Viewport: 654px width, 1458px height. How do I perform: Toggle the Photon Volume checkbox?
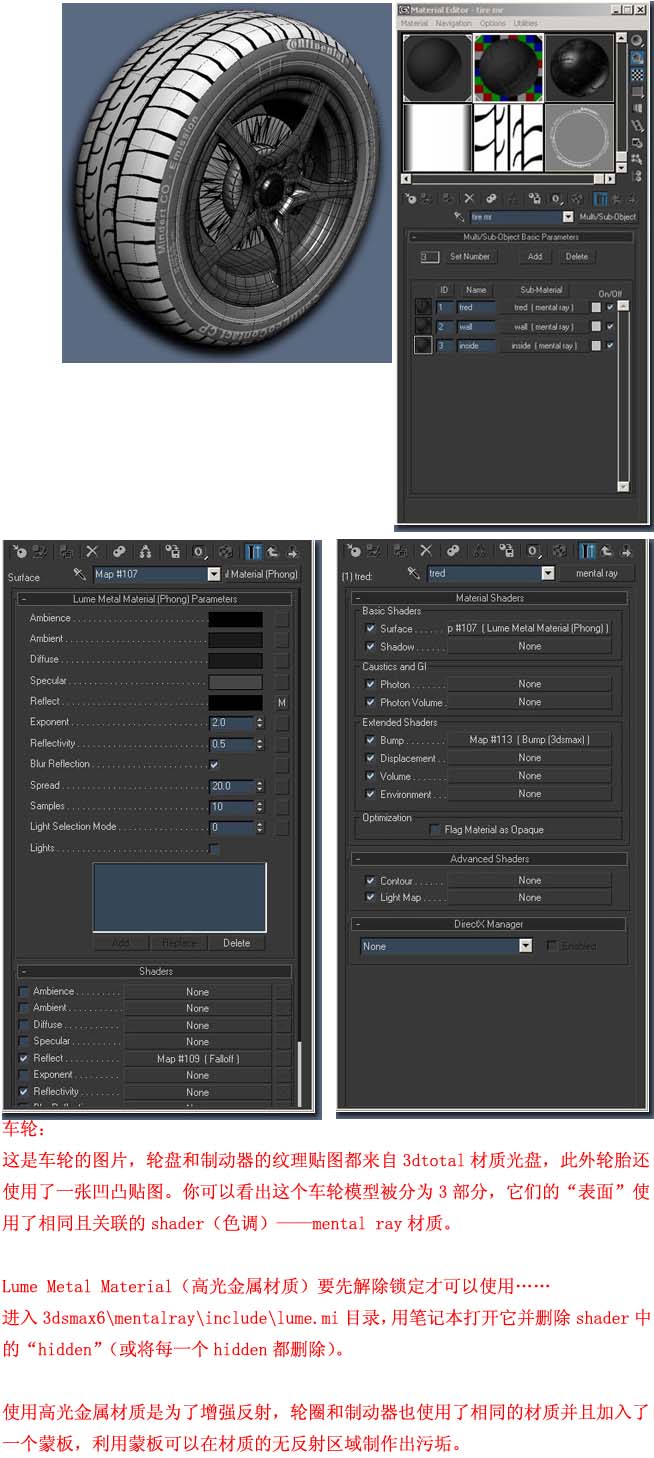370,703
